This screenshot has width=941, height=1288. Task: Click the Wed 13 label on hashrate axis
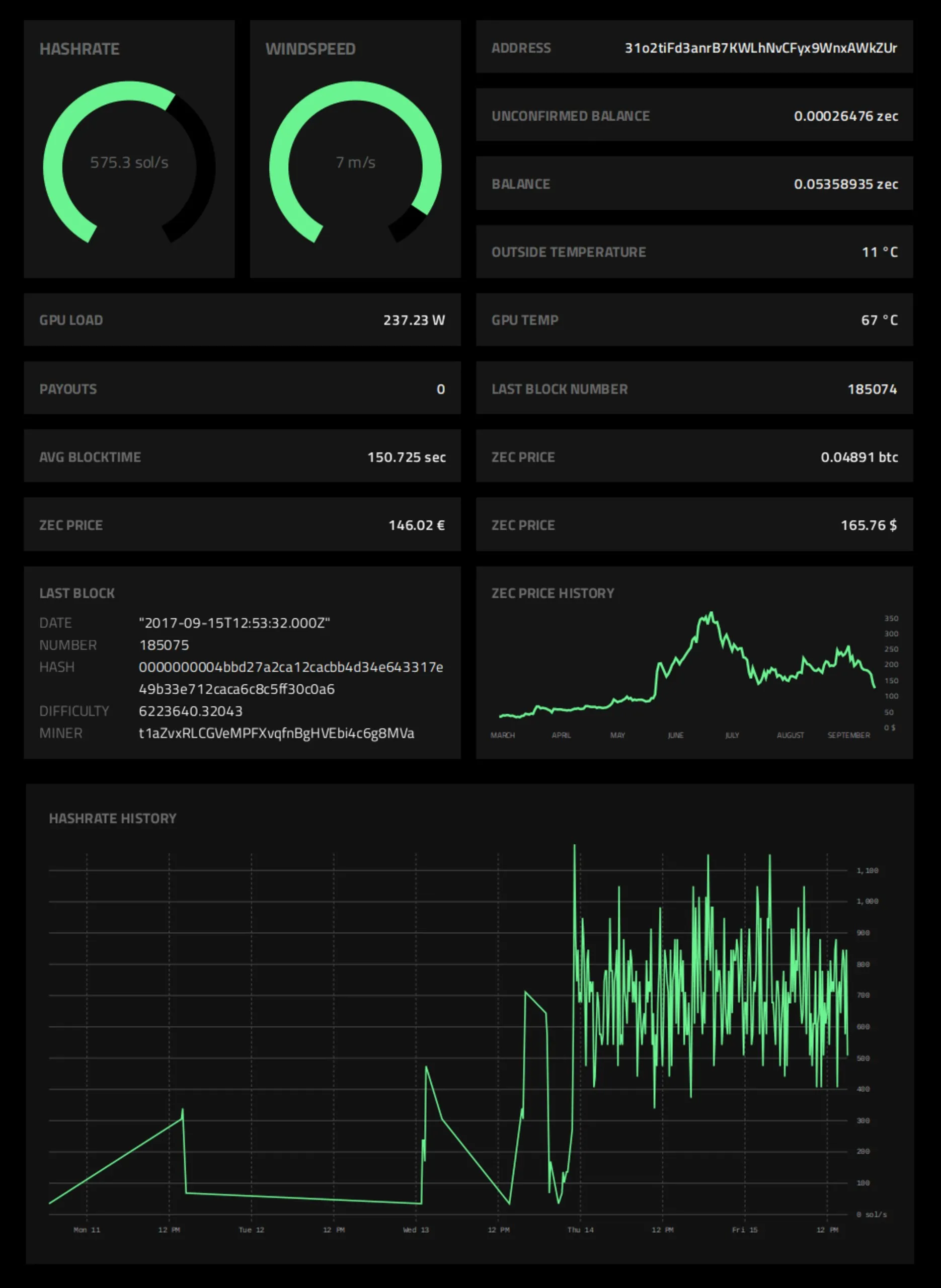click(416, 1230)
